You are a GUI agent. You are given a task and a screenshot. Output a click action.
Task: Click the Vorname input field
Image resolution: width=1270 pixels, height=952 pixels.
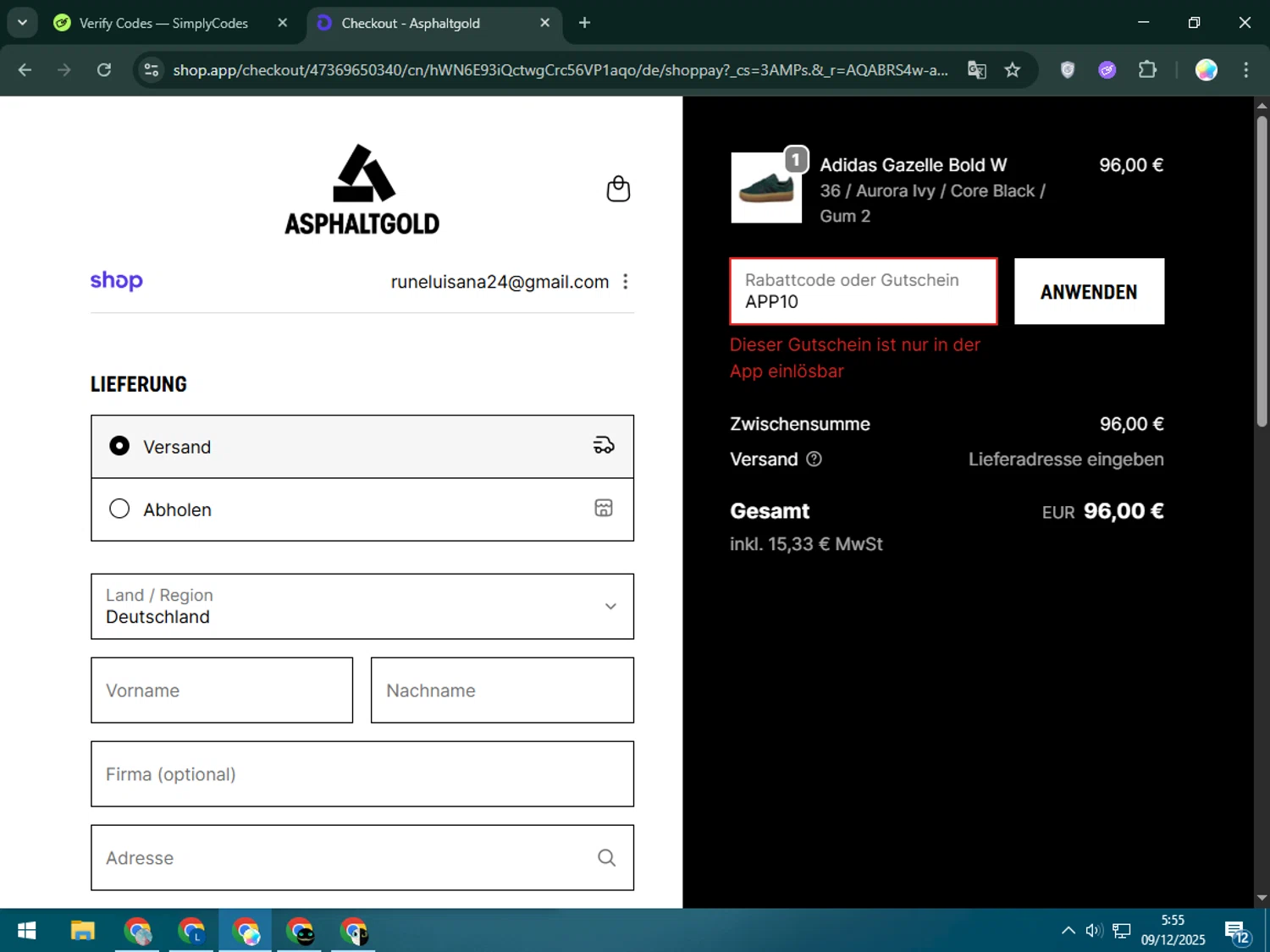[x=222, y=691]
